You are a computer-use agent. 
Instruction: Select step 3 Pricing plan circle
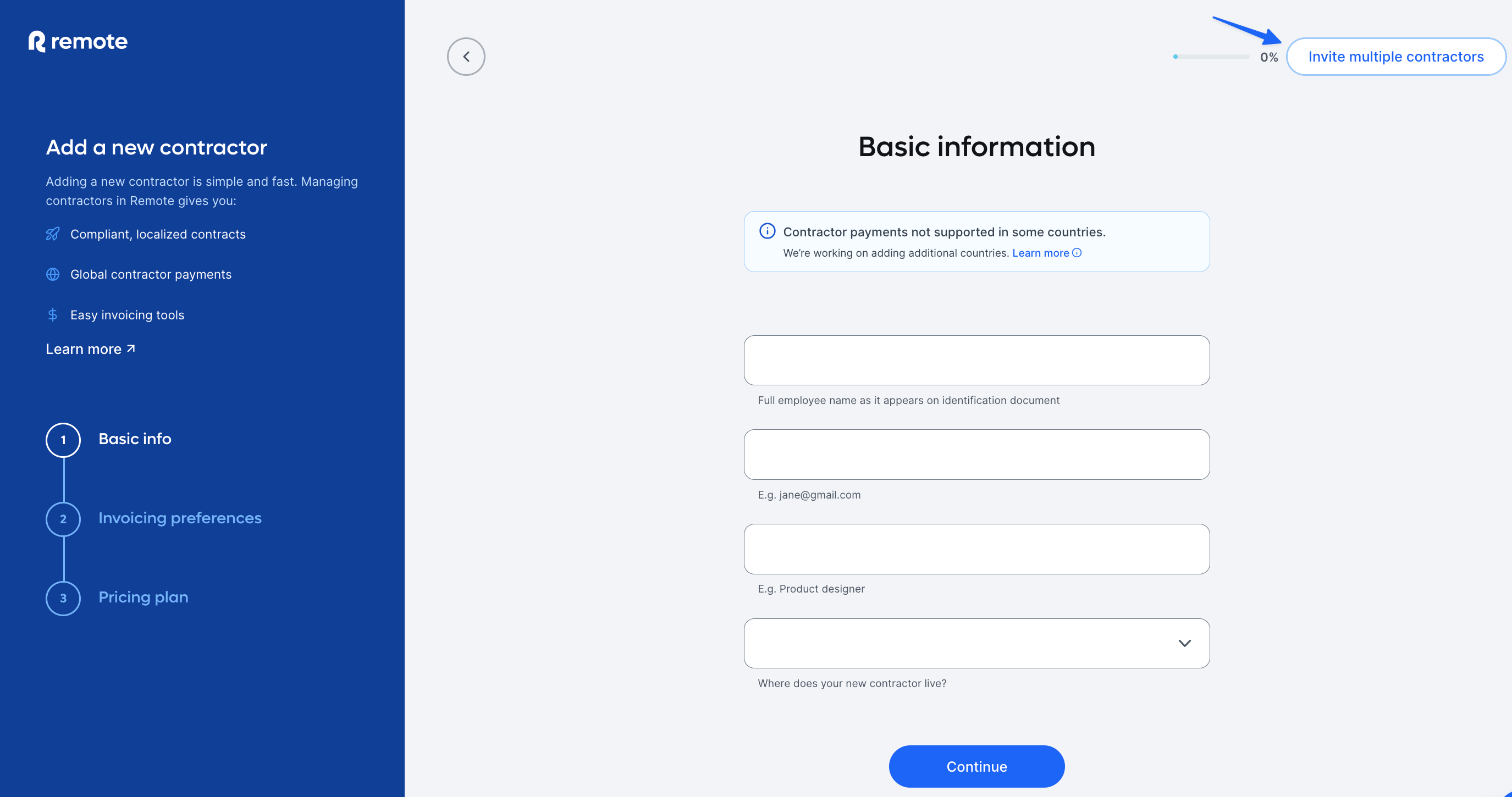click(x=63, y=598)
